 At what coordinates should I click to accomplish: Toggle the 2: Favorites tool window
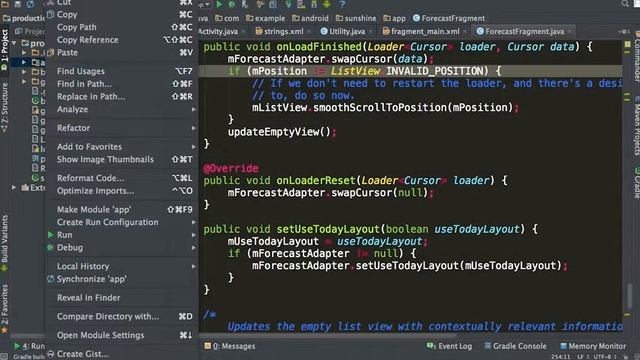pos(4,308)
